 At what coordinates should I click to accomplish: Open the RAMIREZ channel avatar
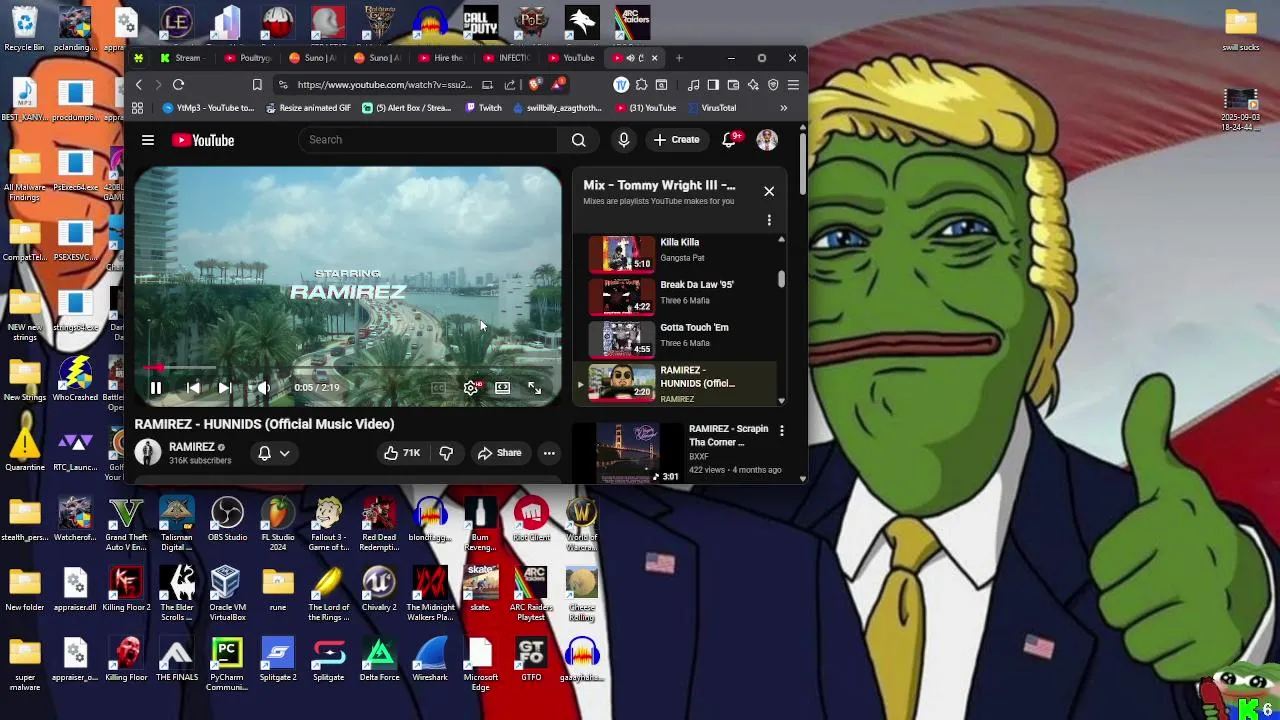(x=148, y=453)
